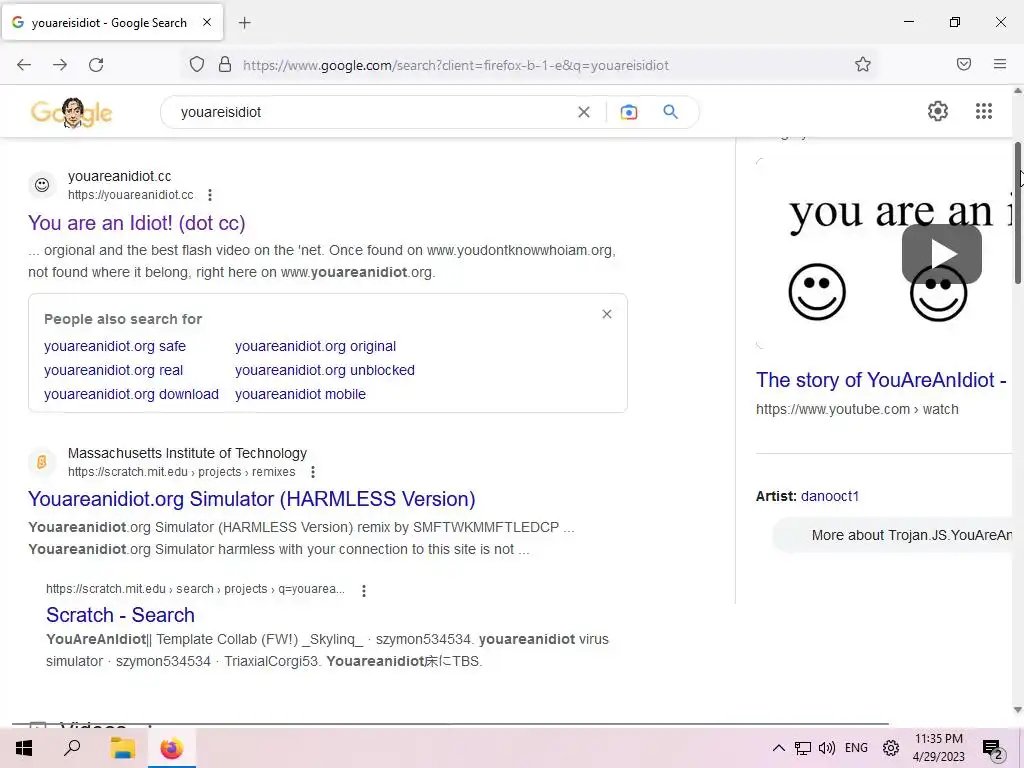The height and width of the screenshot is (768, 1024).
Task: Open Windows taskbar search
Action: point(72,748)
